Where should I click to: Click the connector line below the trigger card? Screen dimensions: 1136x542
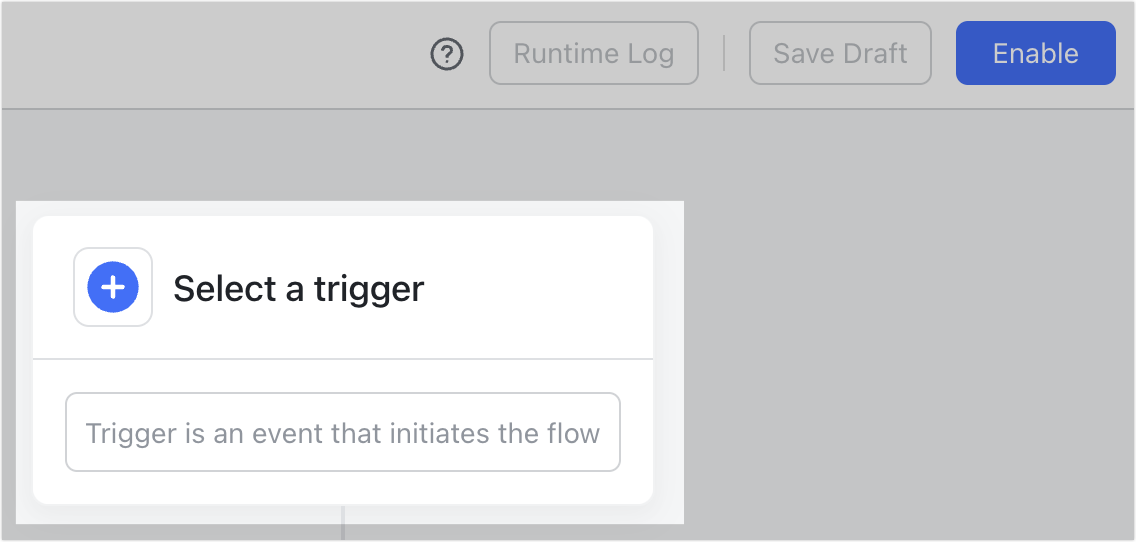[343, 523]
